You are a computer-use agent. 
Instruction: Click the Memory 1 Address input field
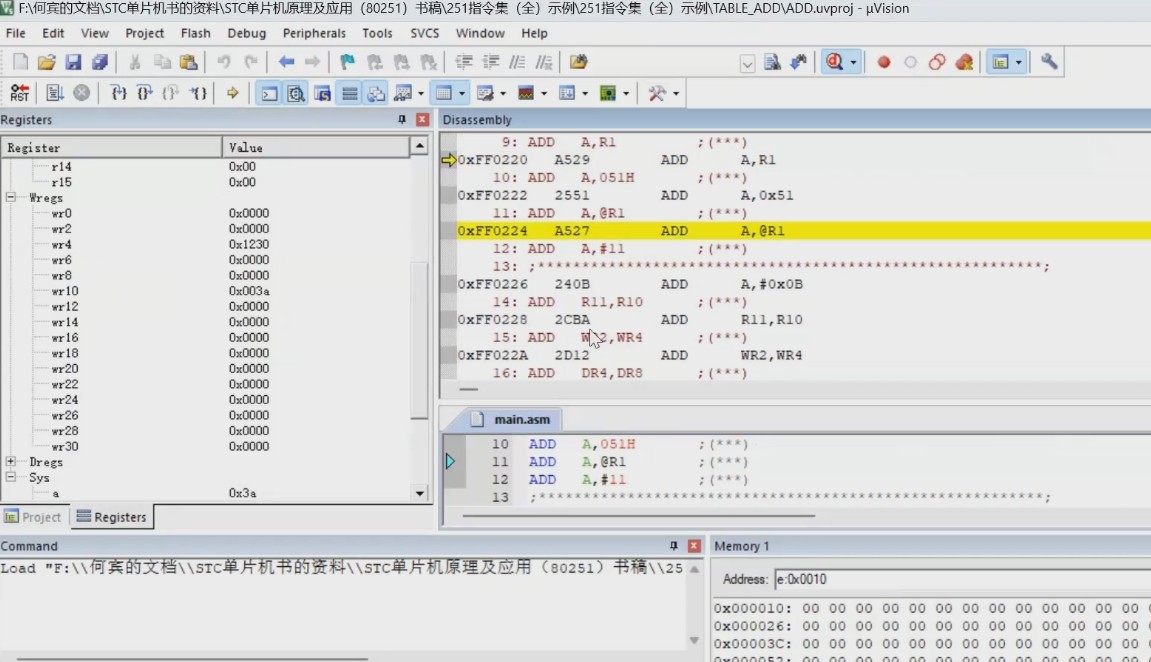pyautogui.click(x=960, y=579)
